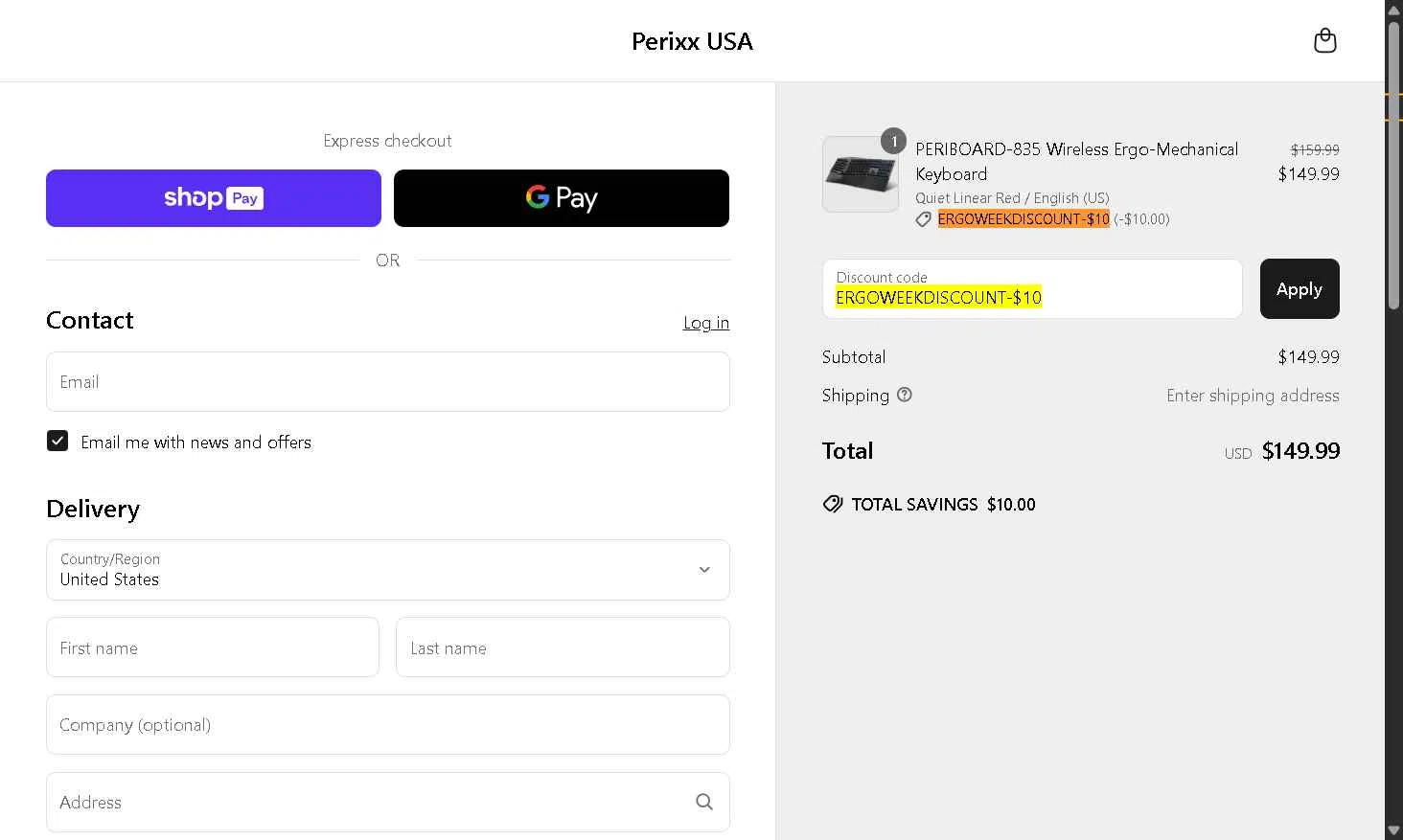Image resolution: width=1403 pixels, height=840 pixels.
Task: Uncheck Email me with news and offers
Action: 57,441
